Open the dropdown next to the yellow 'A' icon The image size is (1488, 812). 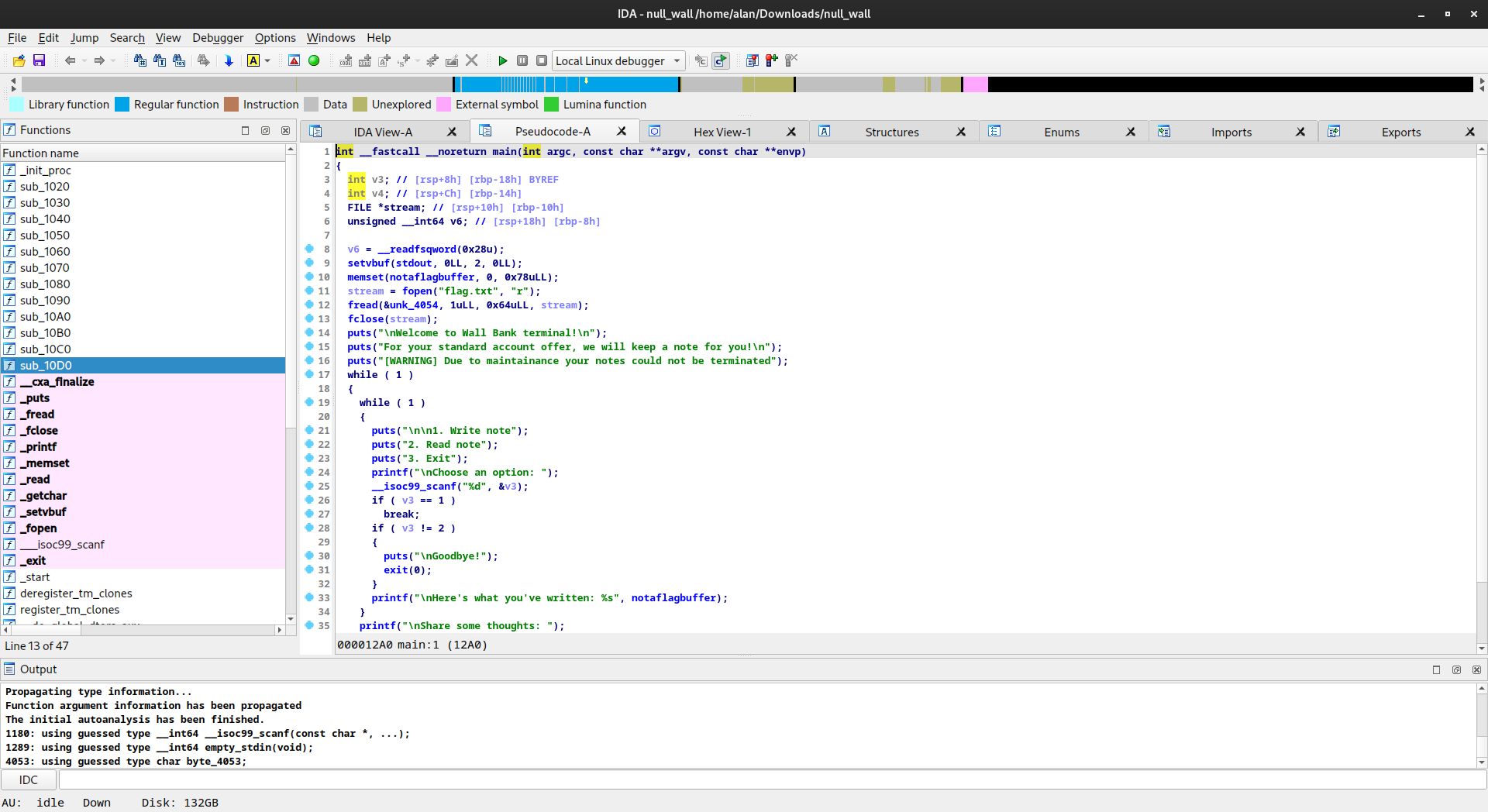pos(267,60)
